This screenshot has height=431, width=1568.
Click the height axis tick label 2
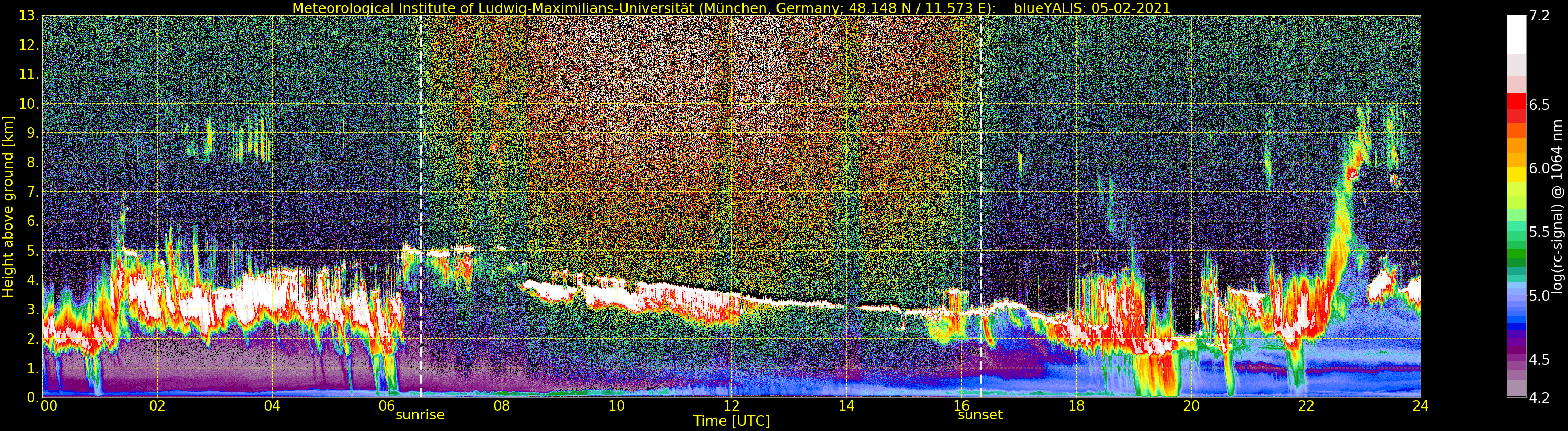[x=33, y=338]
